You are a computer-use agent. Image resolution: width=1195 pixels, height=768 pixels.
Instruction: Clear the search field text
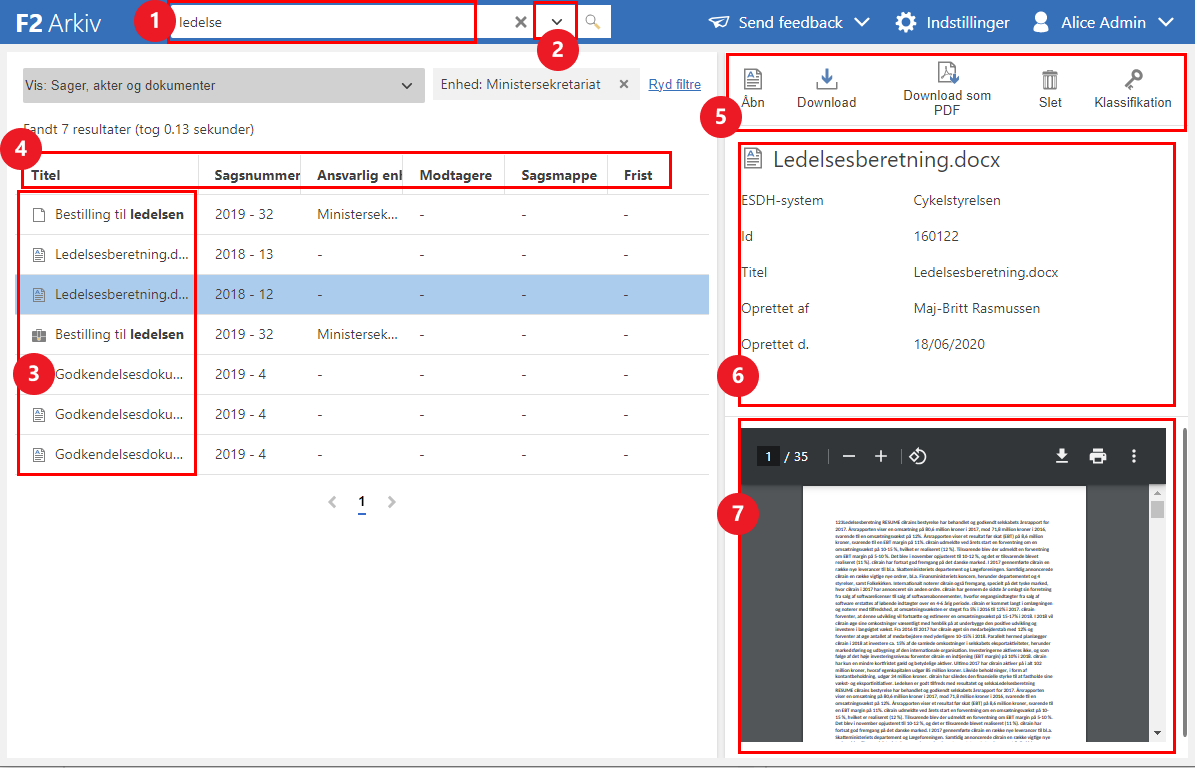tap(521, 22)
